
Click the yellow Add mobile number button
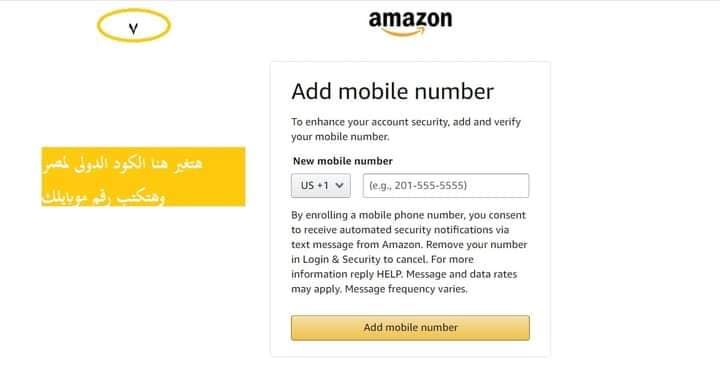click(x=410, y=328)
